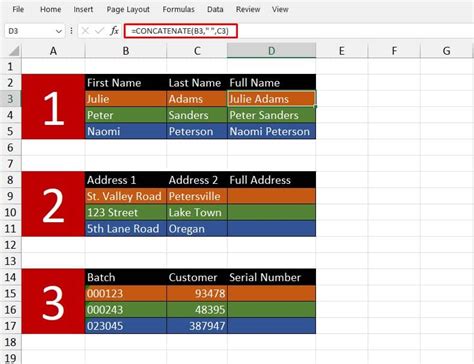Select the Page Layout tab
The image size is (474, 364).
(x=128, y=9)
